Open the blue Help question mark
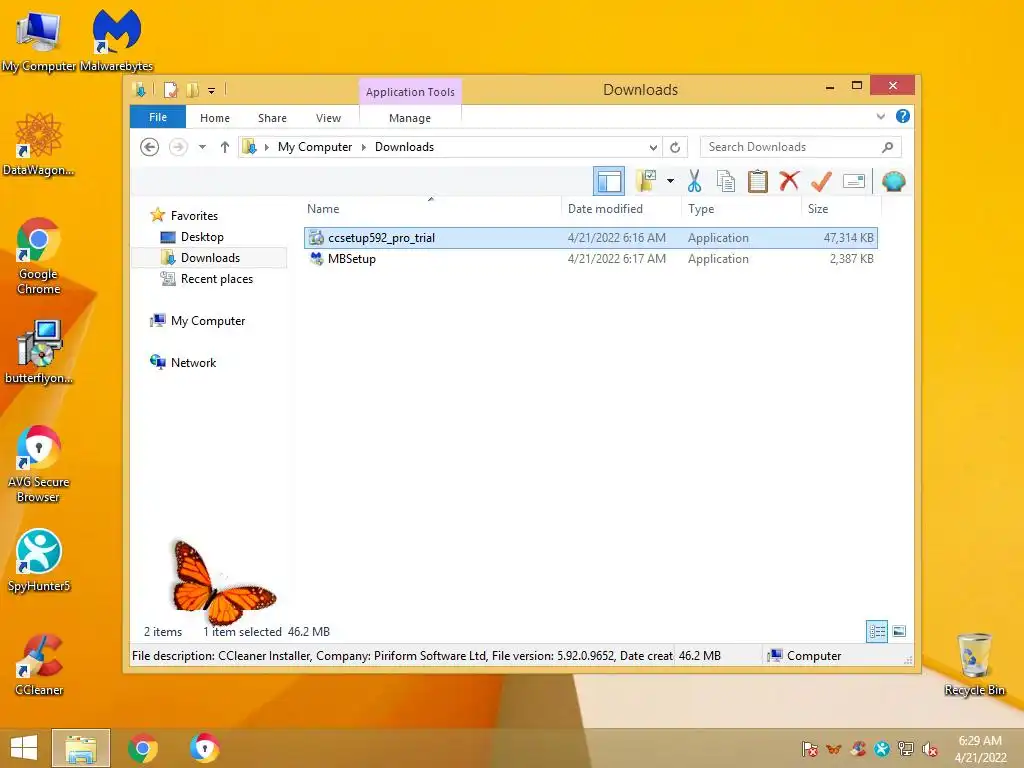The image size is (1024, 768). tap(903, 116)
